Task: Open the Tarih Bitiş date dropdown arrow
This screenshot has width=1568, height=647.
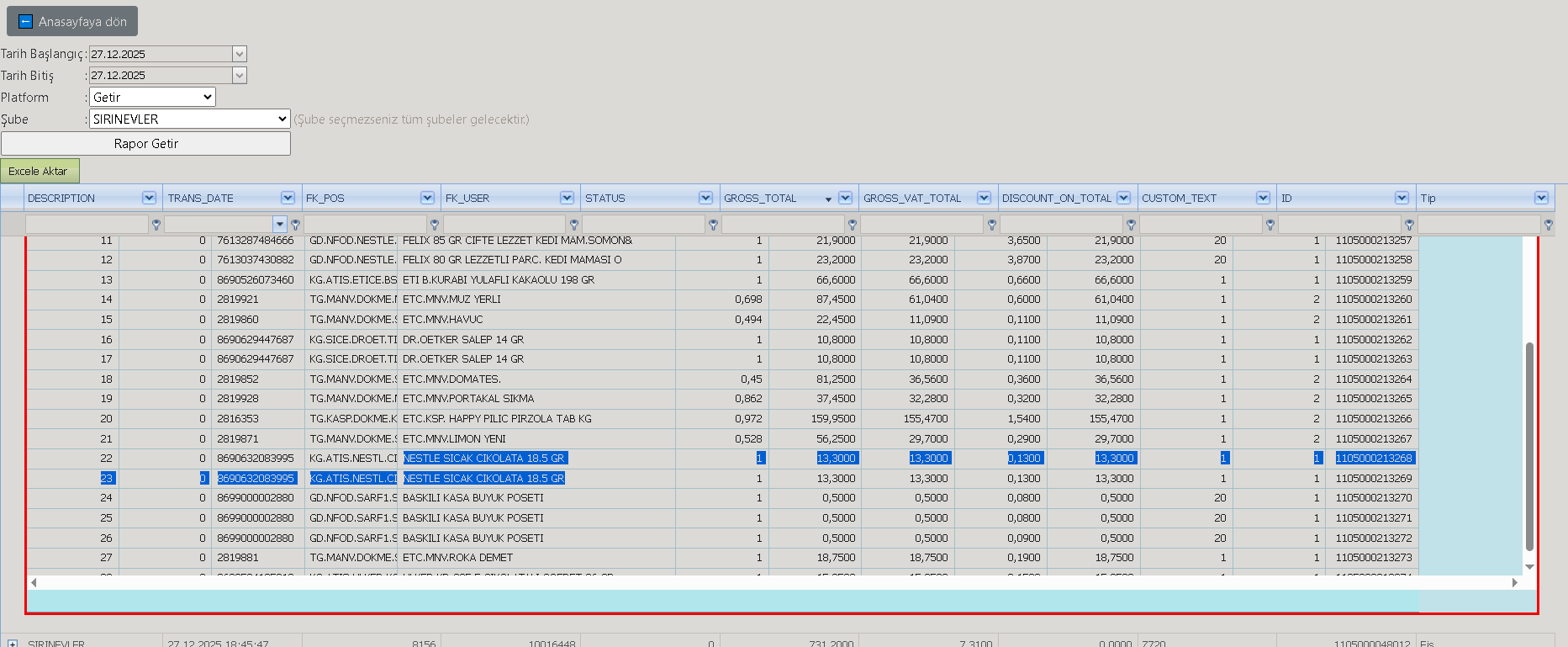Action: tap(240, 76)
